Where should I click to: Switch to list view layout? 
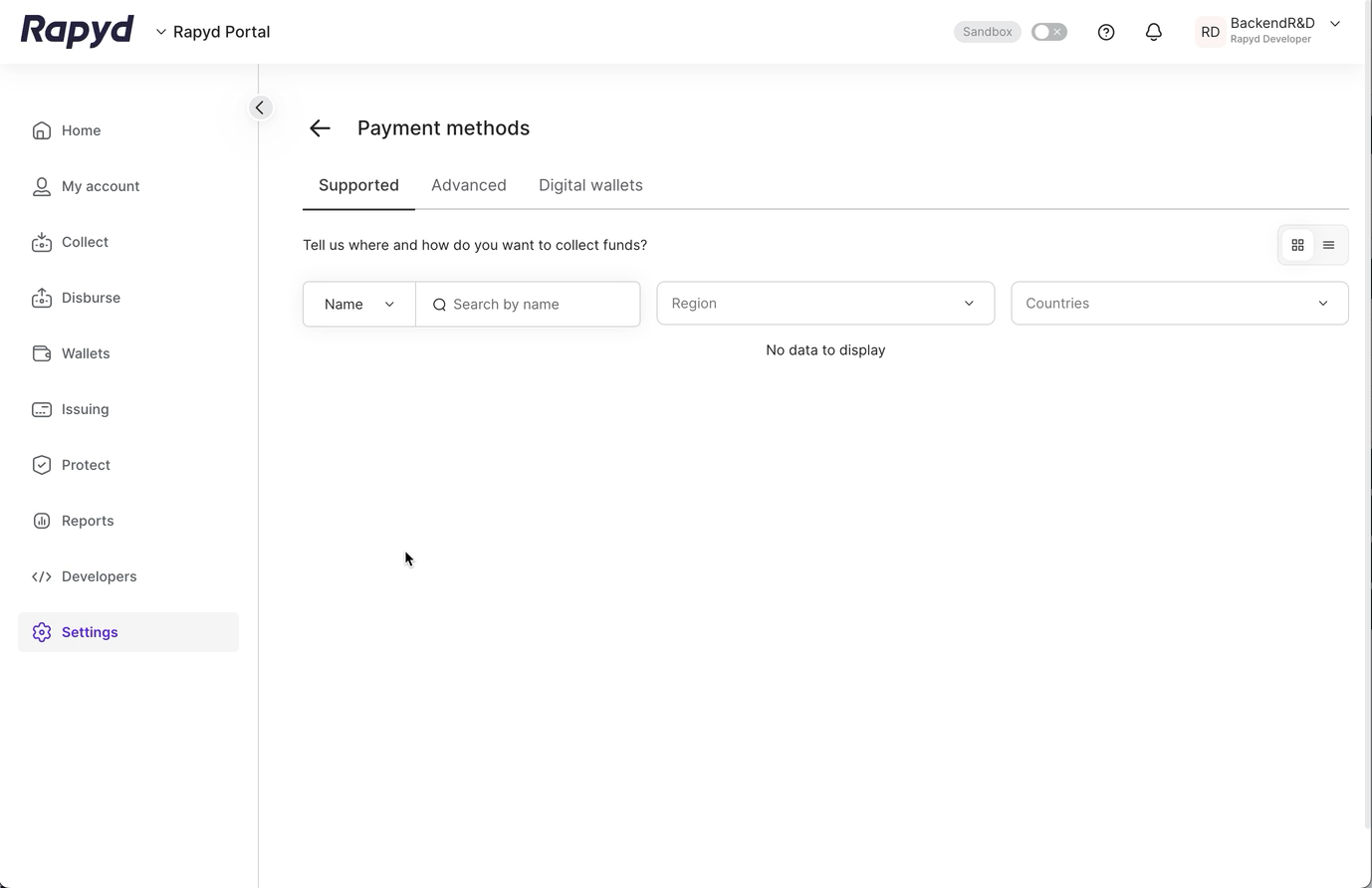coord(1328,244)
